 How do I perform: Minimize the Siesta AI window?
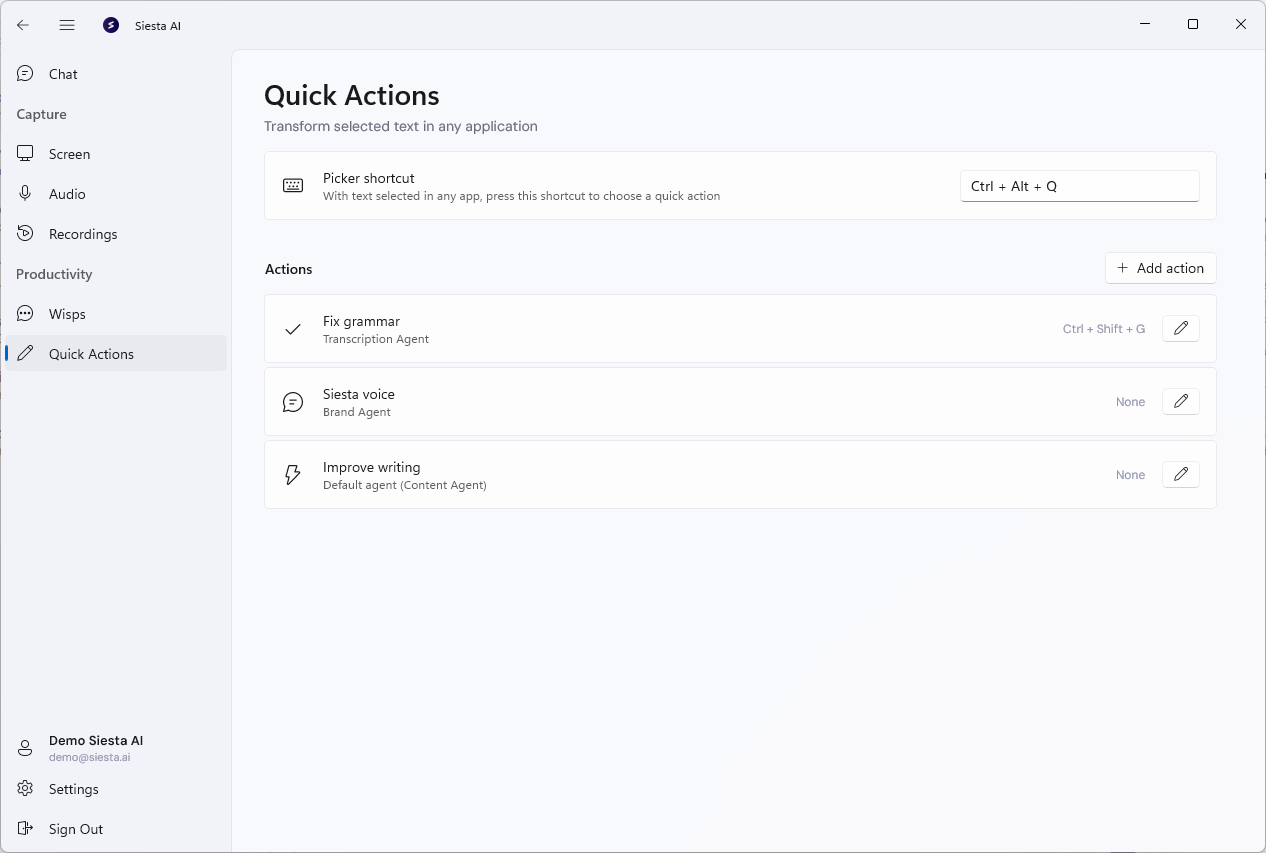[x=1145, y=25]
